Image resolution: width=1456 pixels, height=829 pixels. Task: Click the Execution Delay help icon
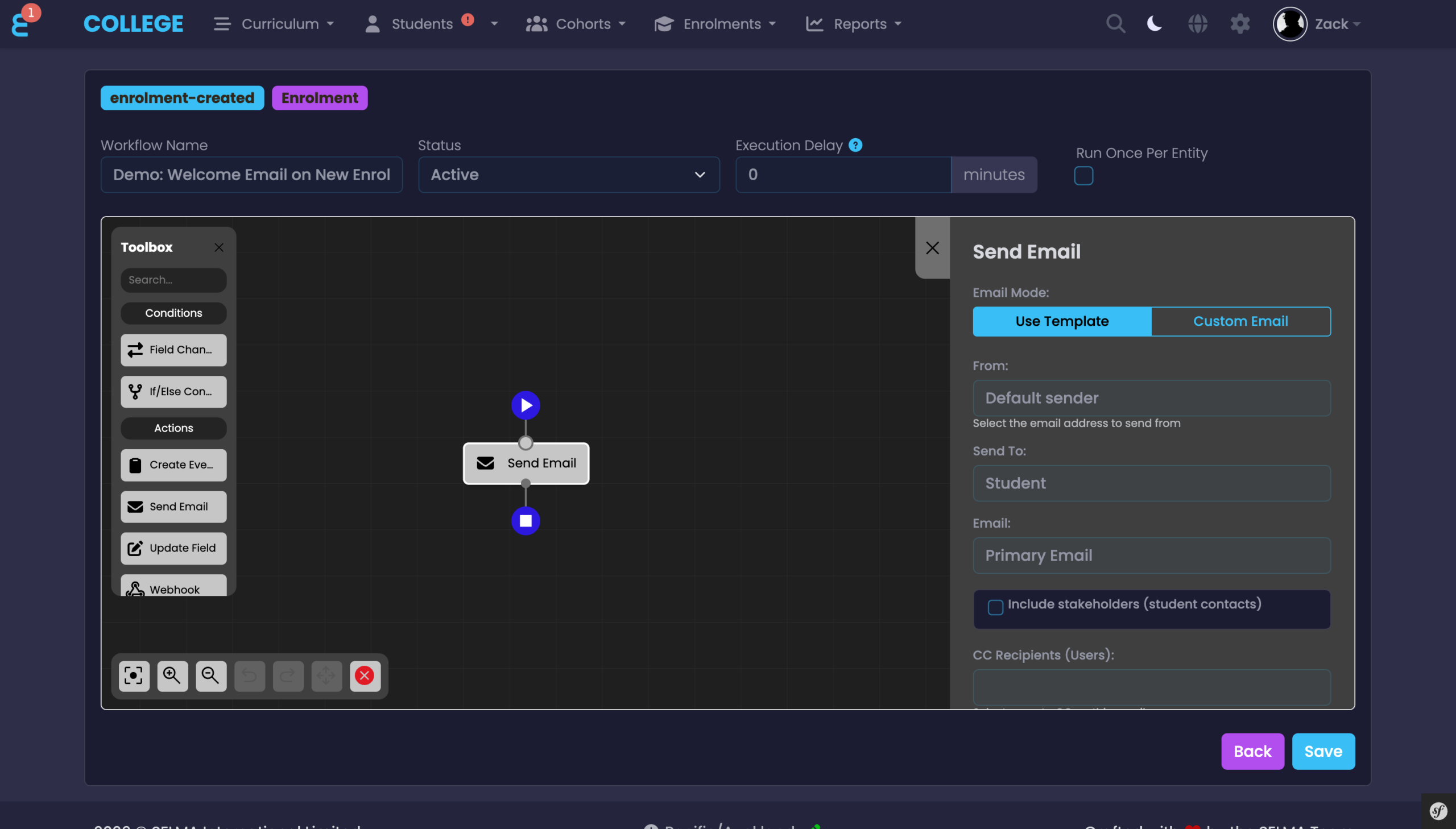point(855,145)
